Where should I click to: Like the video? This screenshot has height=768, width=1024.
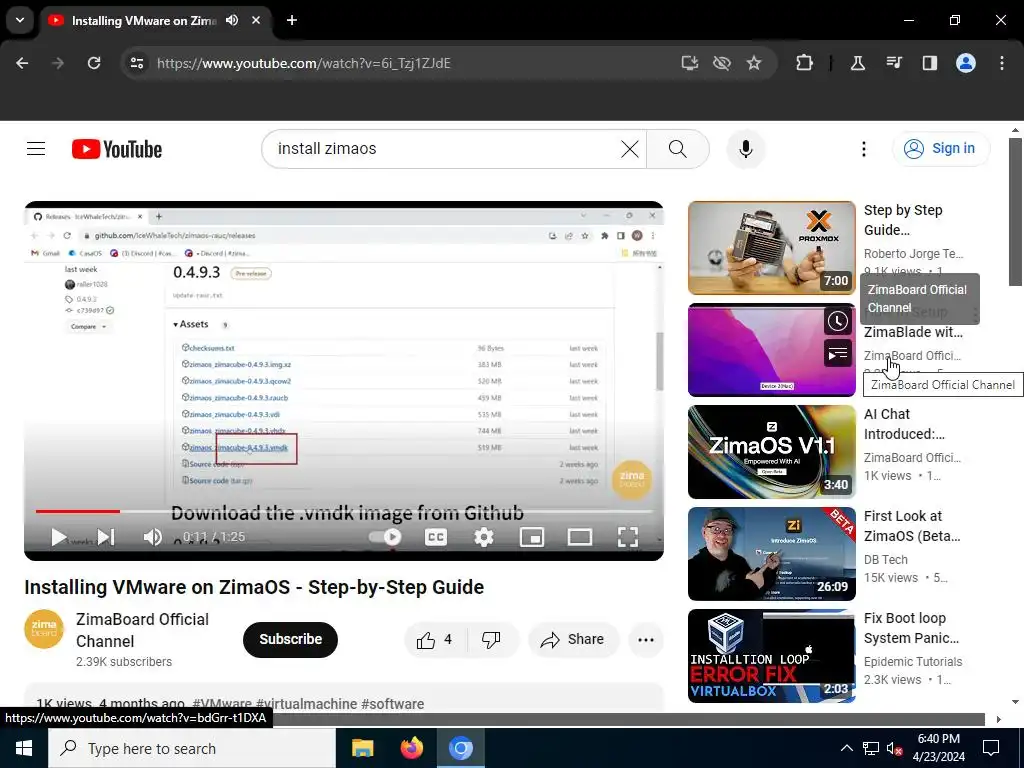pos(436,639)
